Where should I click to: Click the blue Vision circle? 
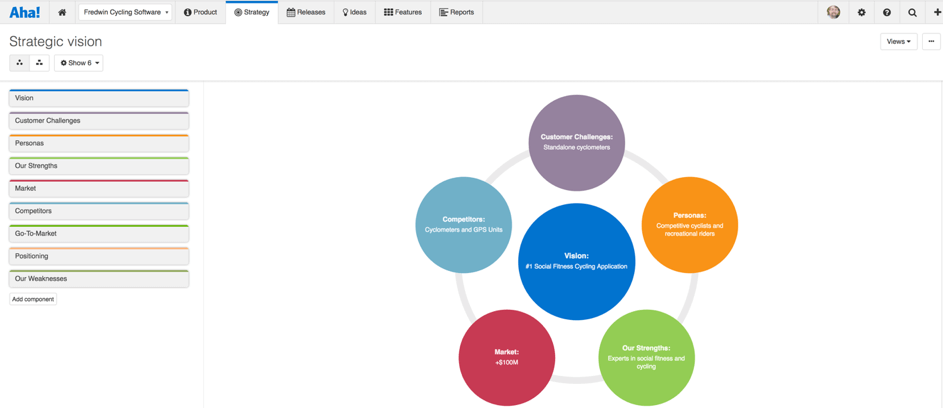point(576,261)
